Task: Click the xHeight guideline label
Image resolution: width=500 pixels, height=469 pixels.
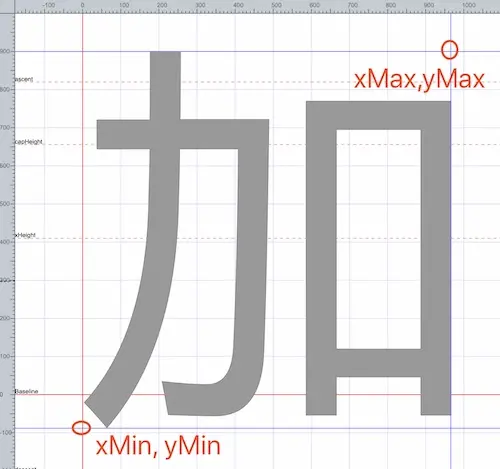Action: pos(25,235)
